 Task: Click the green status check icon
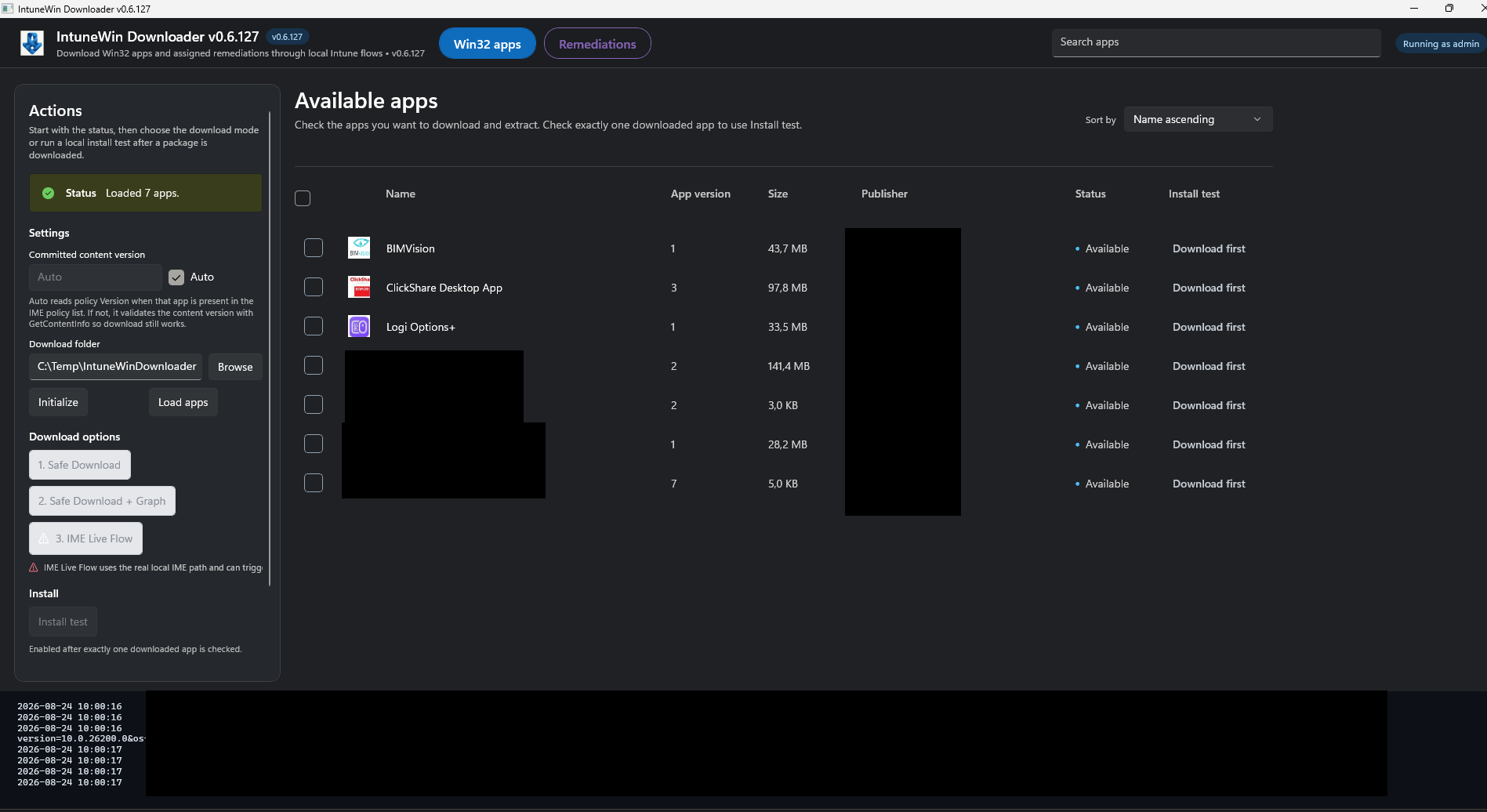coord(49,193)
